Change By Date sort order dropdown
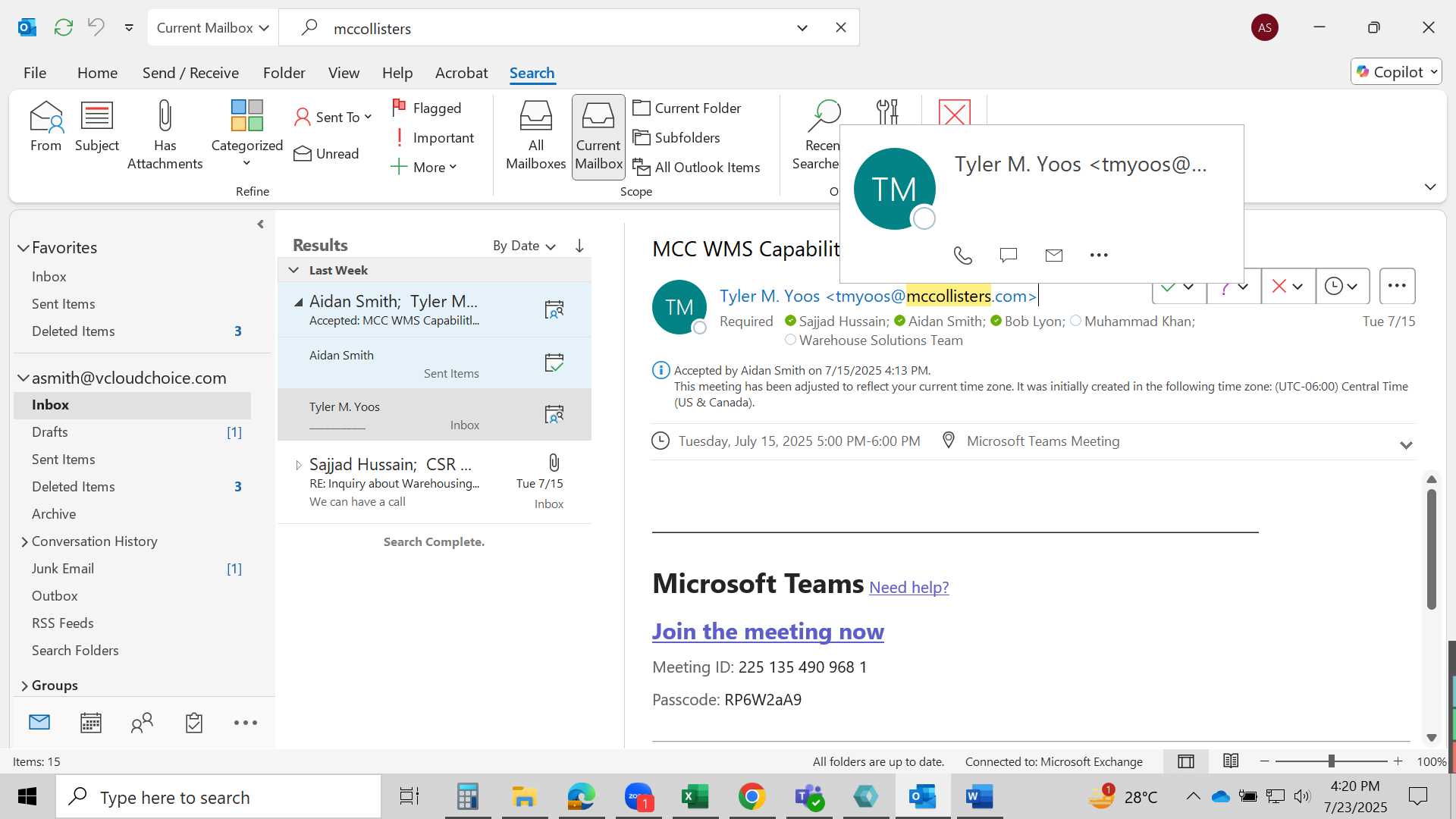This screenshot has width=1456, height=819. (x=524, y=246)
